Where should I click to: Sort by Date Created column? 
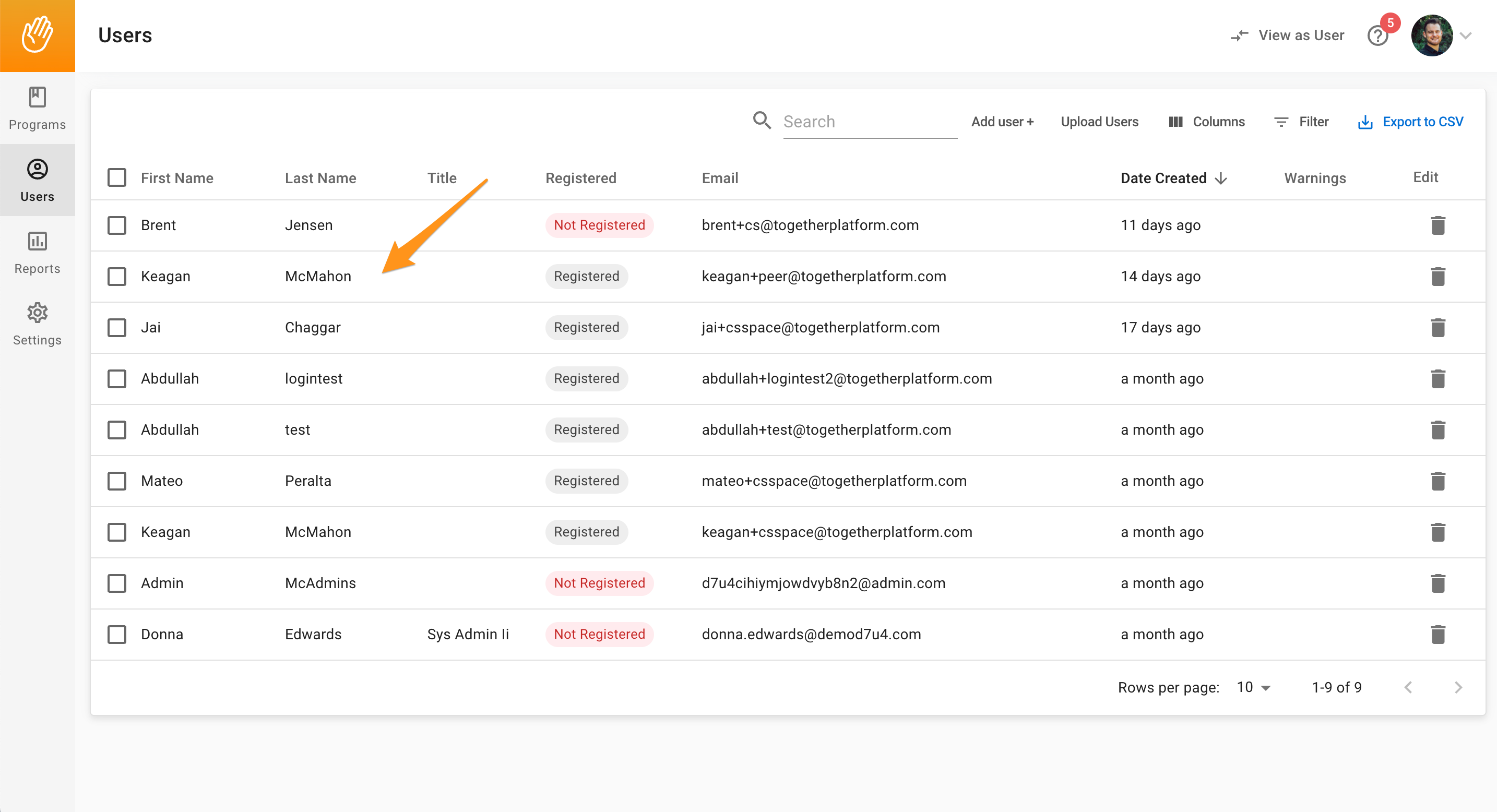pos(1173,178)
